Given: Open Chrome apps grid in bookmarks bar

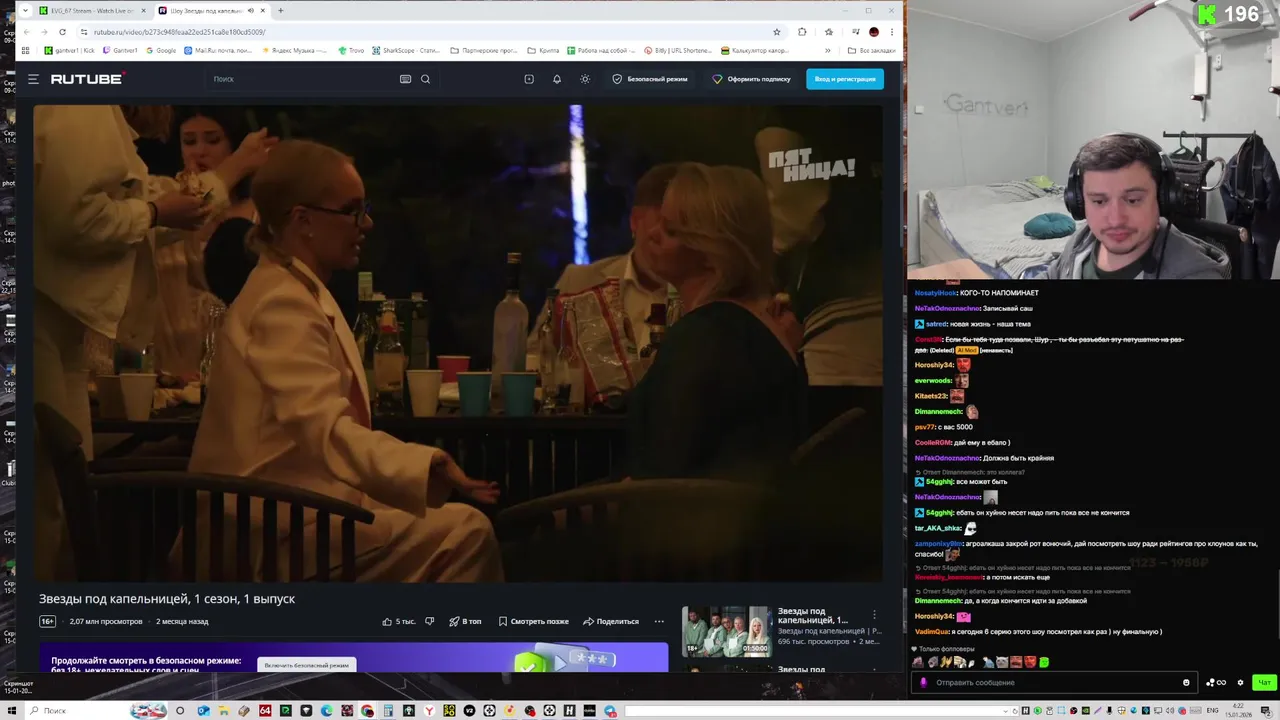Looking at the screenshot, I should coord(25,51).
